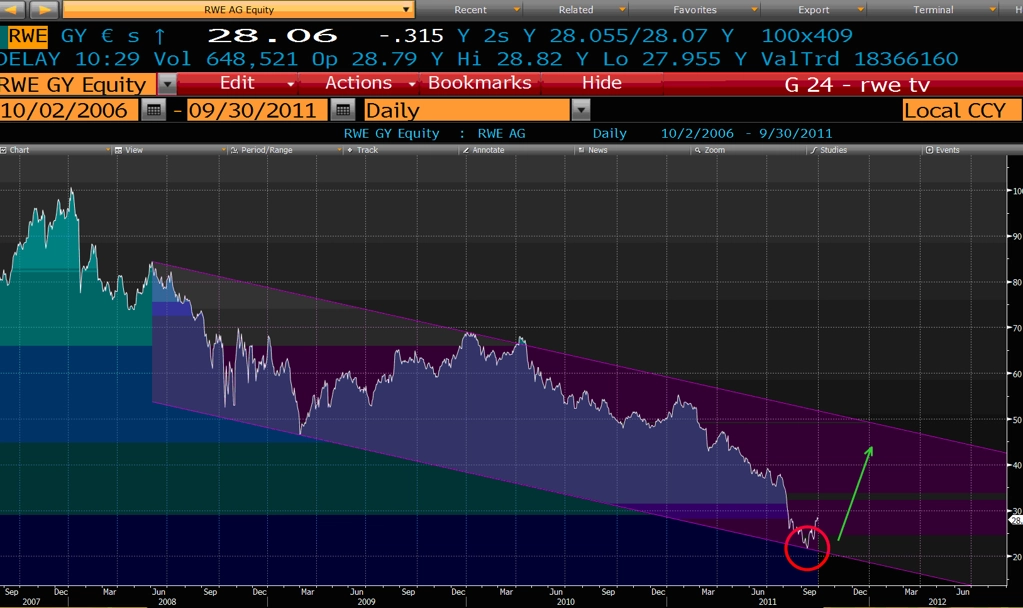Click the chart subtitle 'RWE GY Equity : RWE AG'
The image size is (1023, 608).
coord(435,134)
